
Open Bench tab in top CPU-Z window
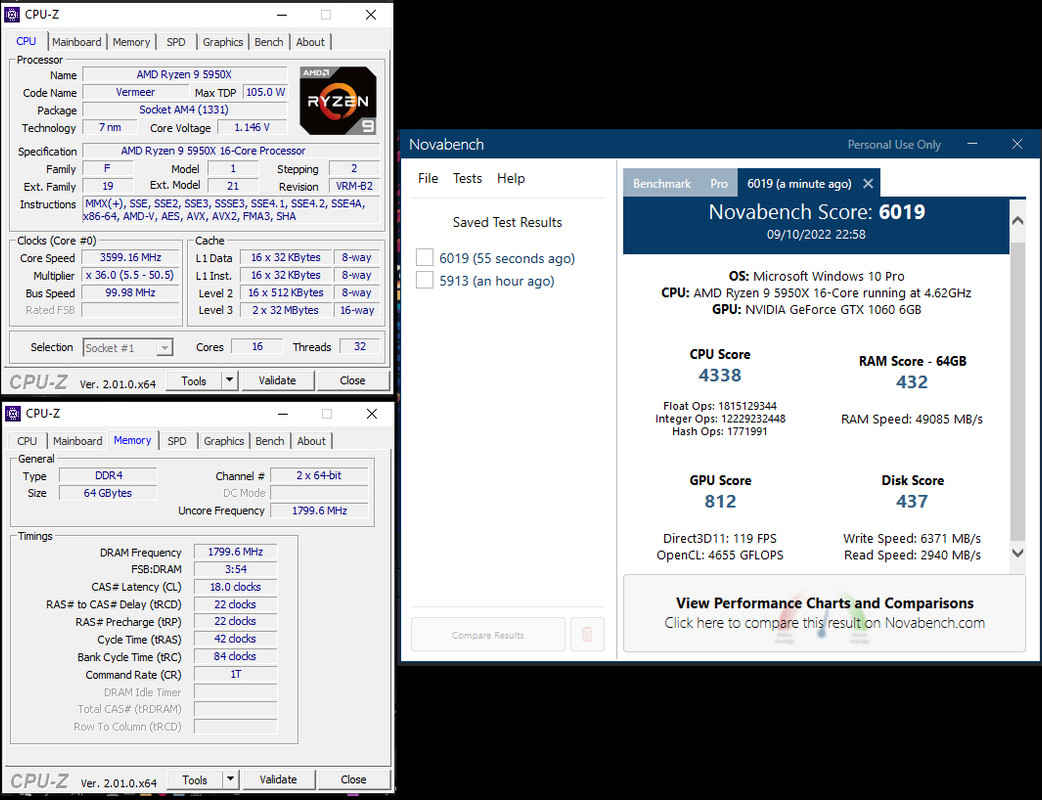coord(268,42)
